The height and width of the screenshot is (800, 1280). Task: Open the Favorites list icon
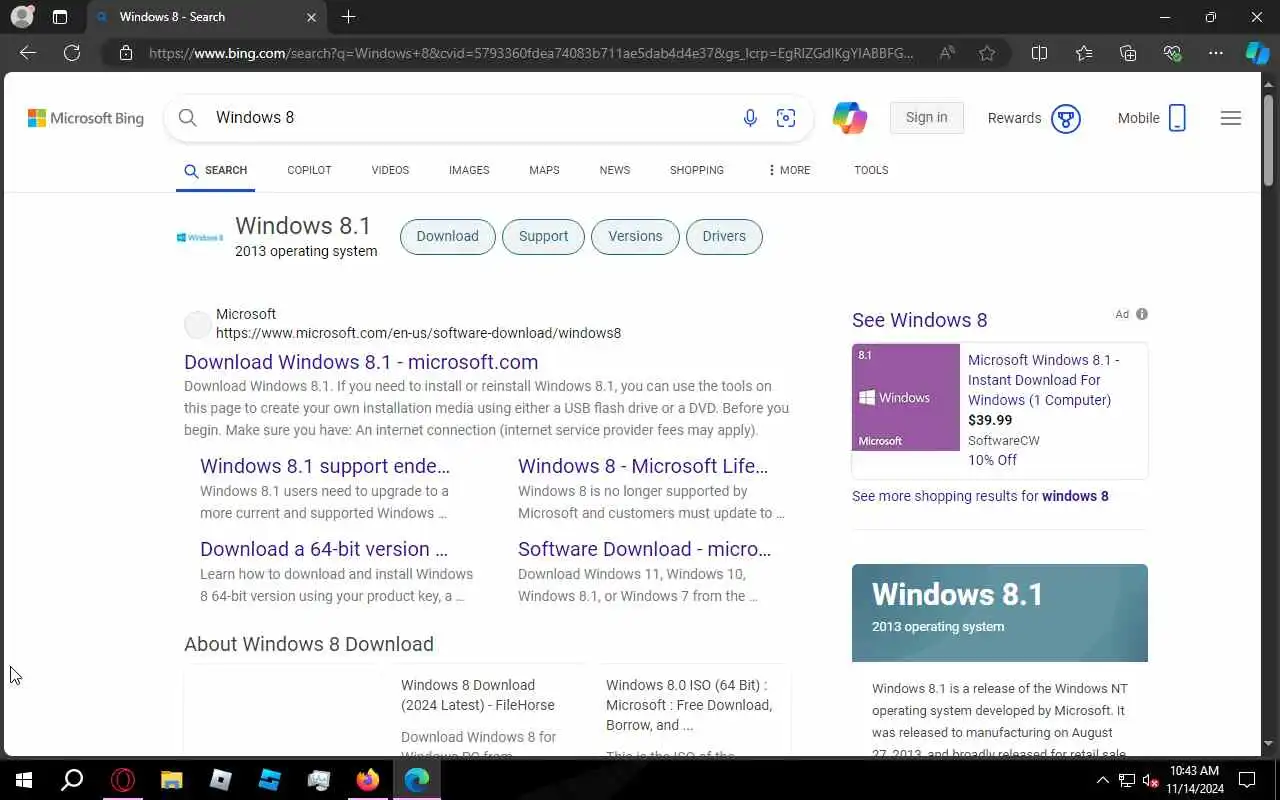click(1084, 53)
